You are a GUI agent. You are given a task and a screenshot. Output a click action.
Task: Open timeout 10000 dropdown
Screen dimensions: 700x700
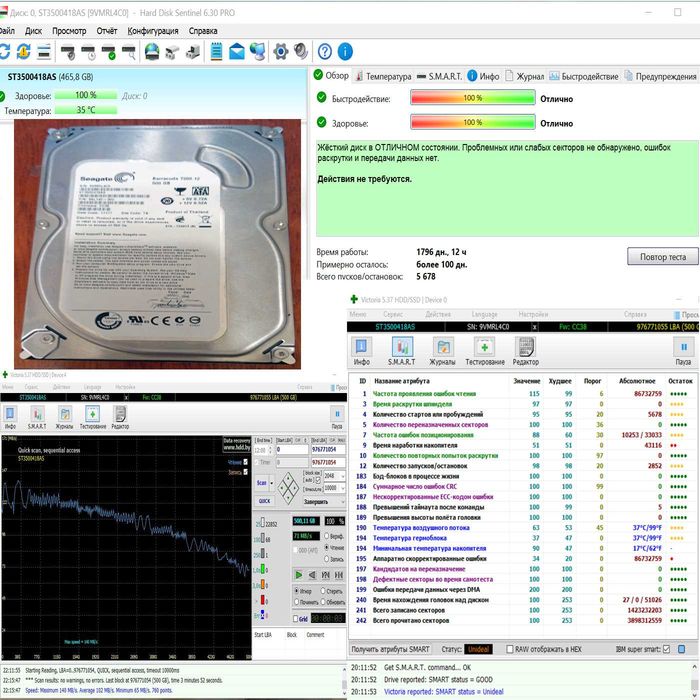342,488
